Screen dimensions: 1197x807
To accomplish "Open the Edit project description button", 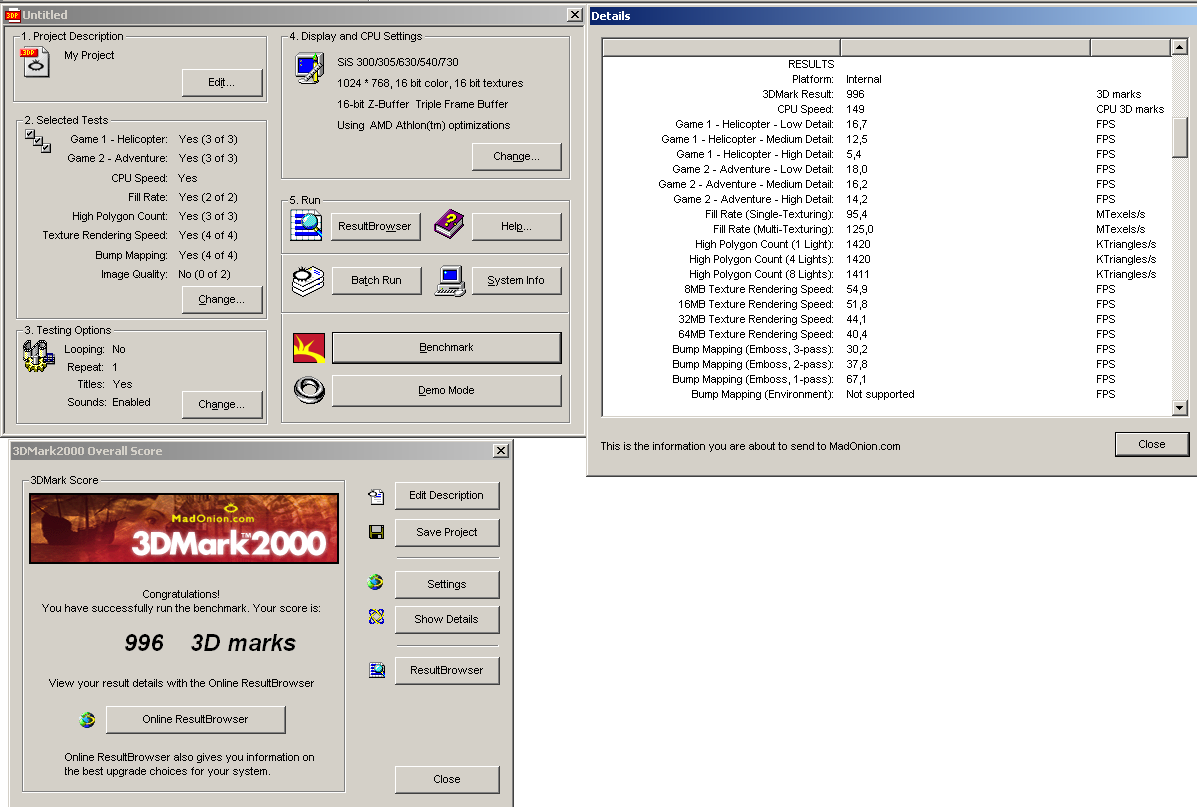I will click(x=222, y=82).
